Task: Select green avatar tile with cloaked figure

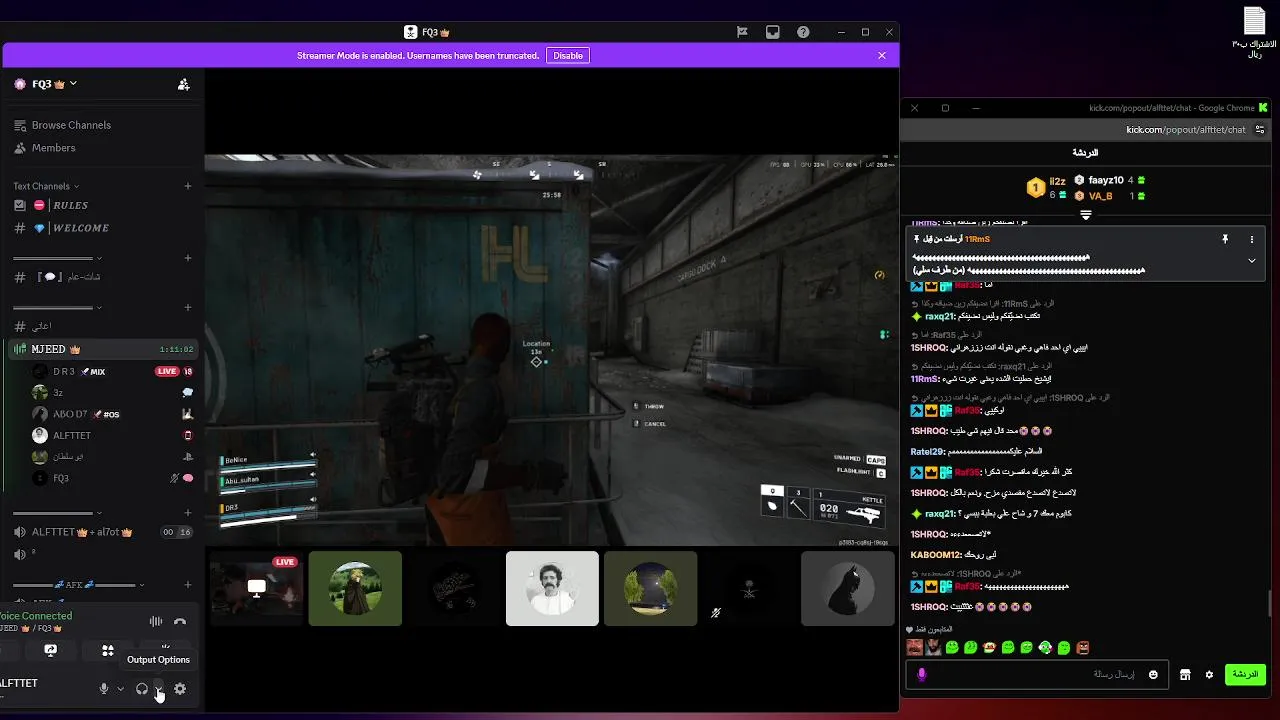Action: [x=355, y=588]
